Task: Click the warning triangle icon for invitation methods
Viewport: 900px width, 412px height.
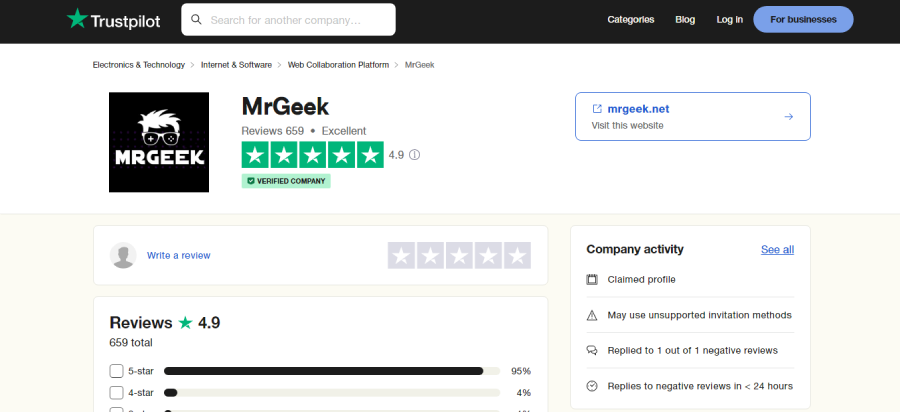Action: click(592, 315)
